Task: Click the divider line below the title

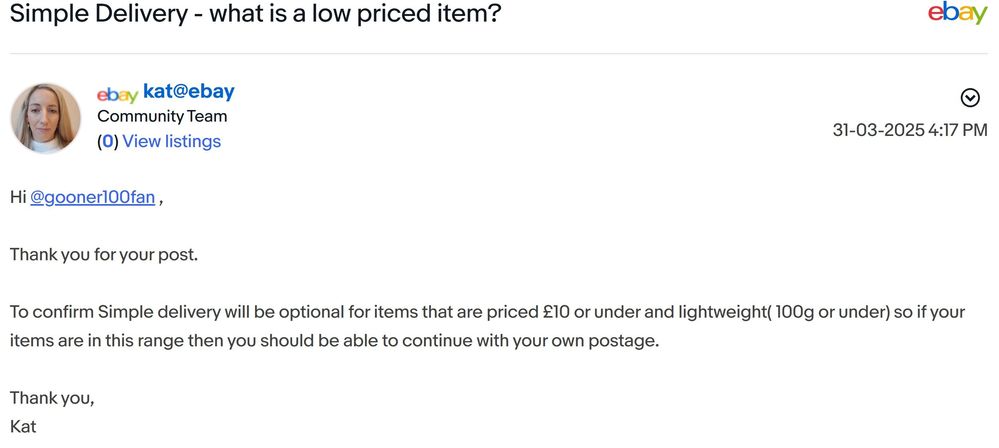Action: click(x=499, y=53)
